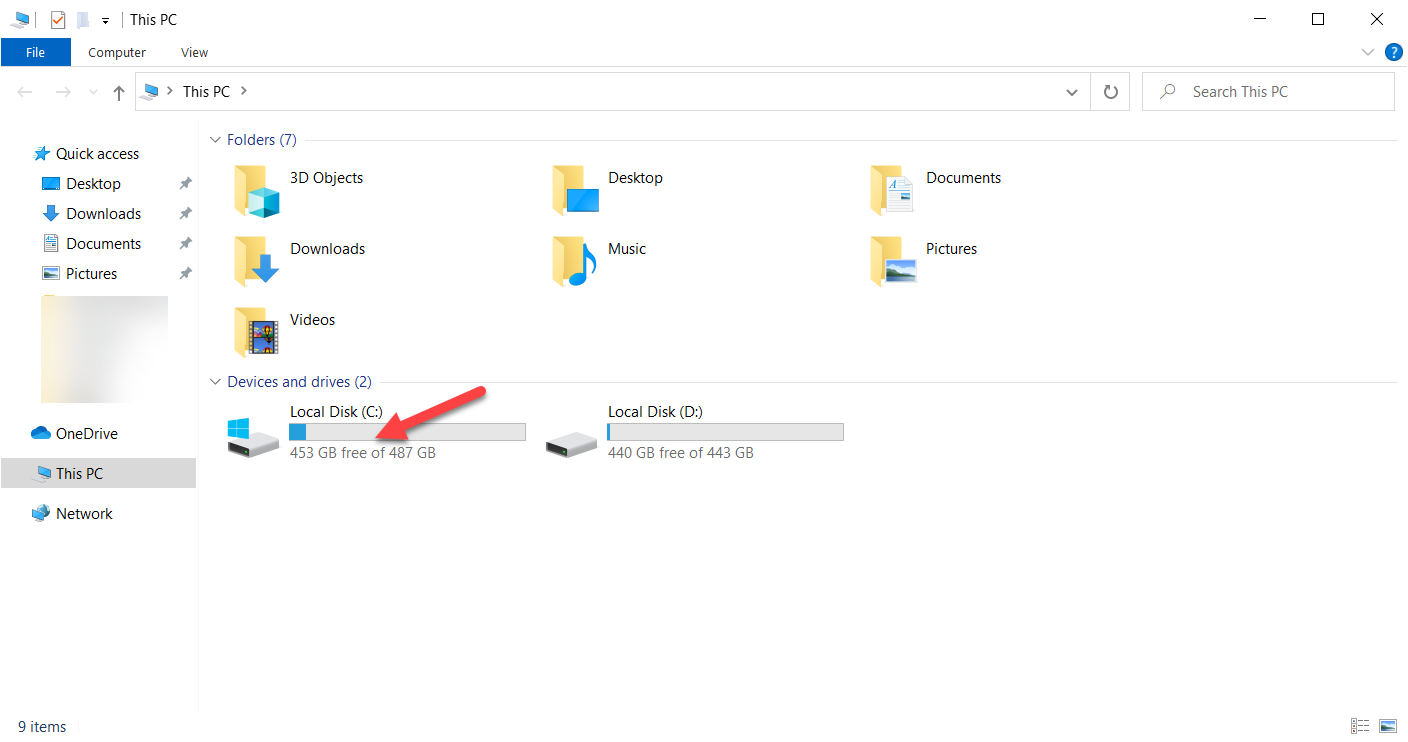Unpin Documents from Quick access

click(185, 243)
